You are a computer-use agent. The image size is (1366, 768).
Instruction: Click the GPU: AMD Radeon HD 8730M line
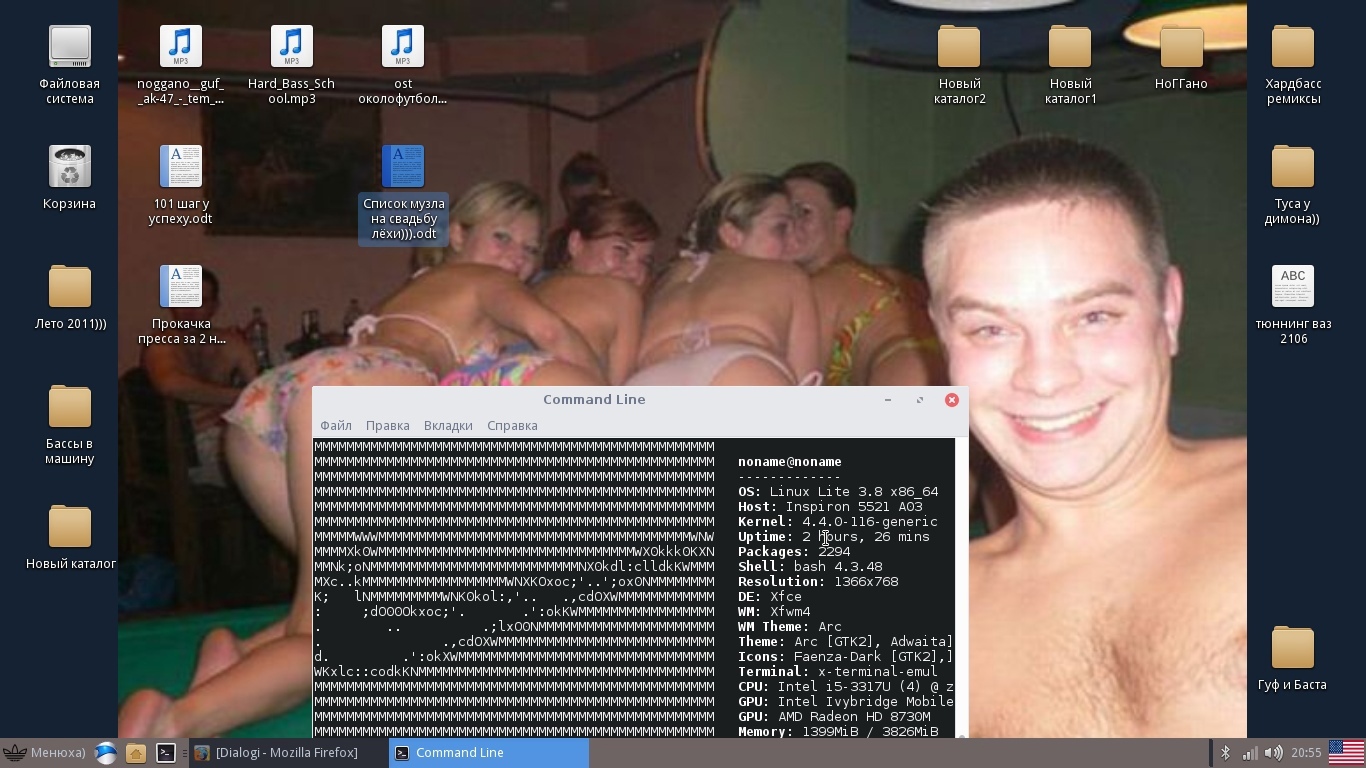[834, 717]
